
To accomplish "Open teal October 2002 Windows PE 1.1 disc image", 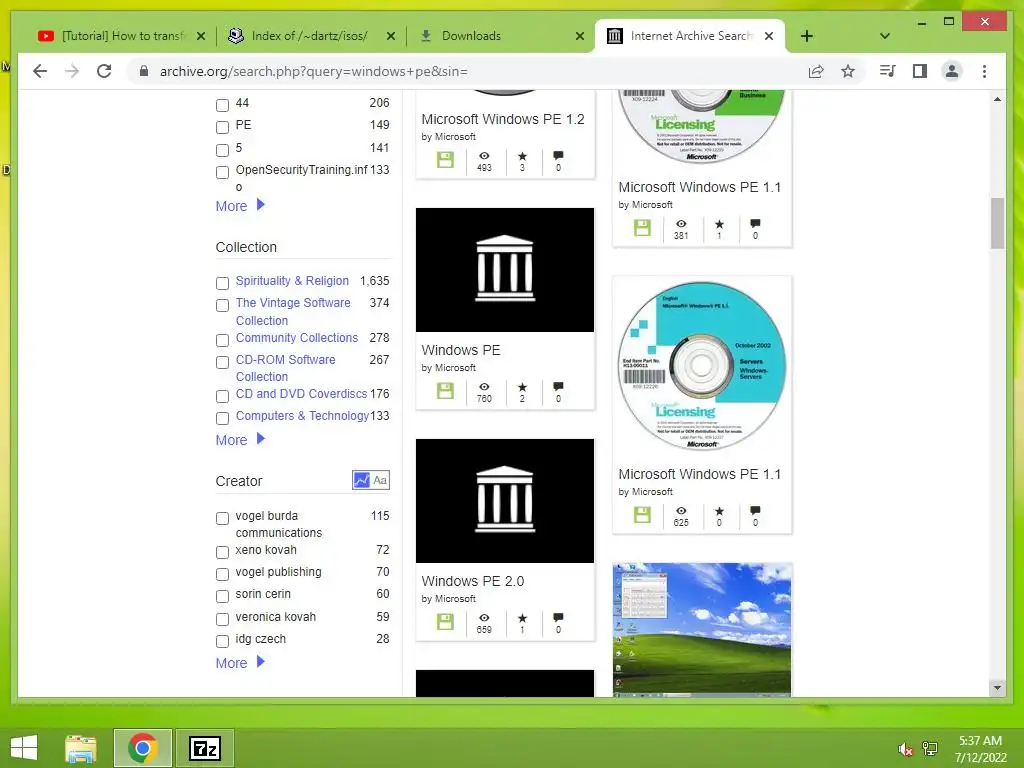I will coord(702,366).
